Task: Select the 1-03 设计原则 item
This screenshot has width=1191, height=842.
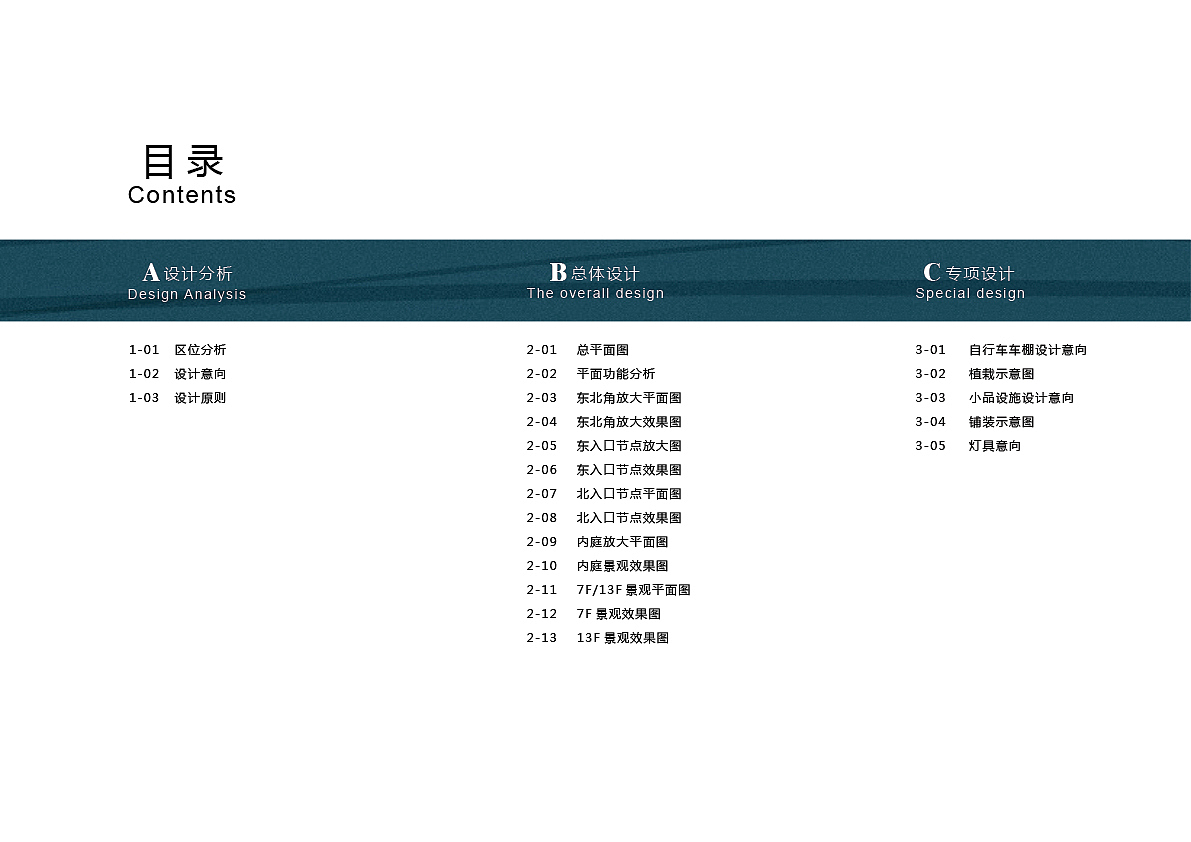Action: (180, 397)
